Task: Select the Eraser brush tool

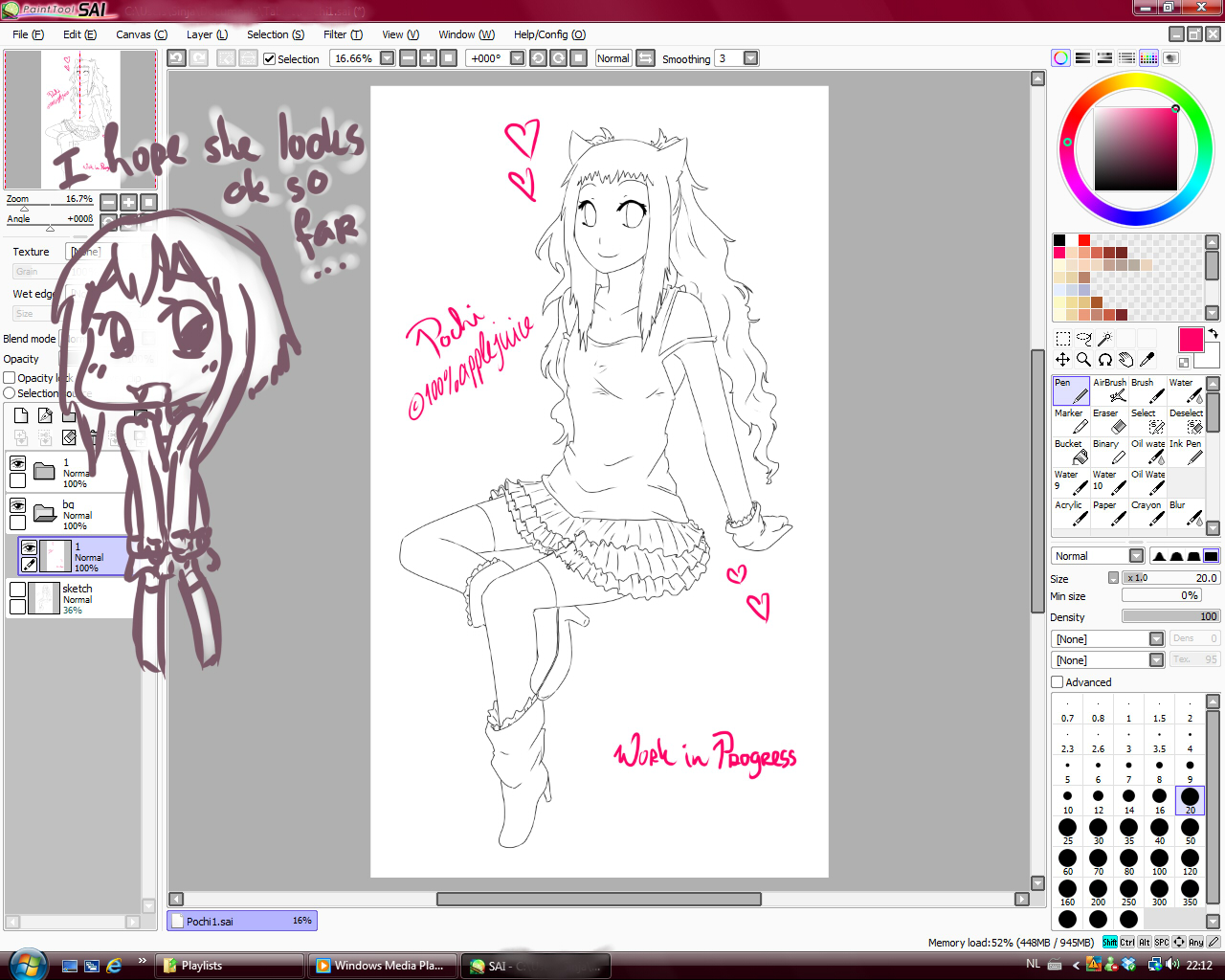Action: [1109, 422]
